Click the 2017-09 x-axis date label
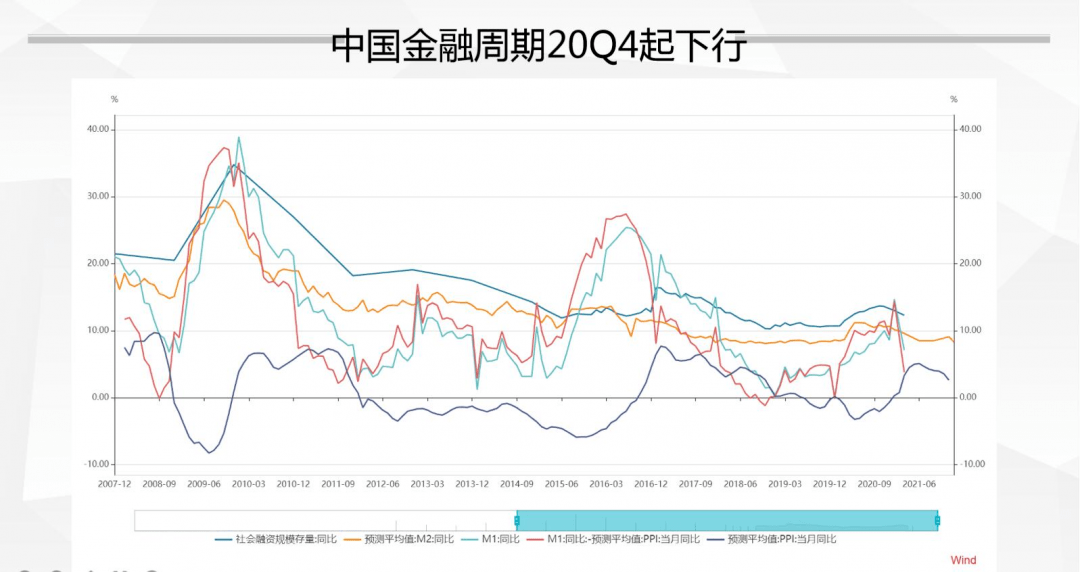 696,484
